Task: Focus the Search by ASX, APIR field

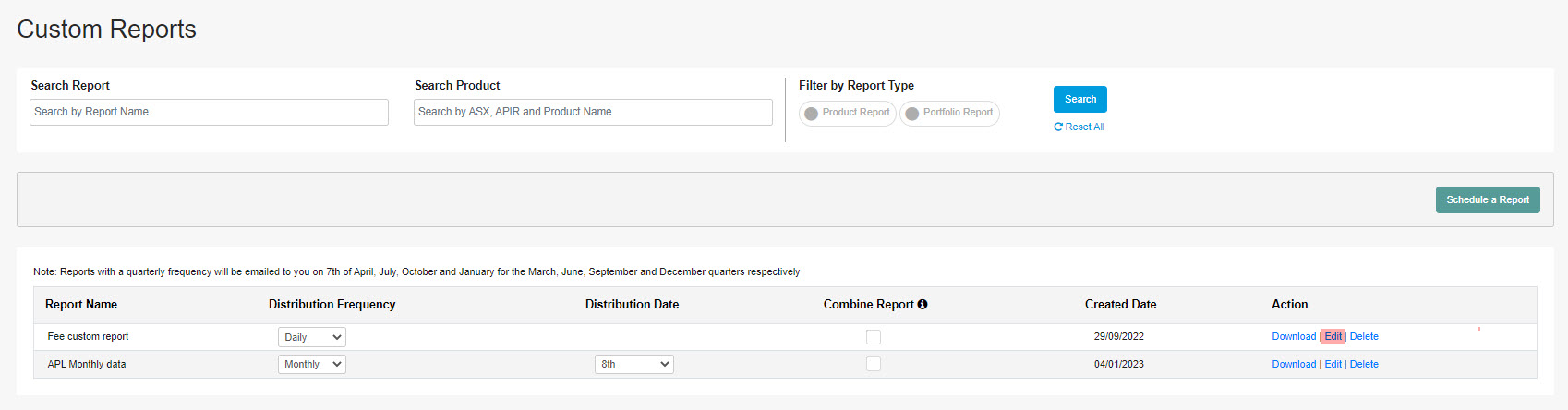Action: (593, 112)
